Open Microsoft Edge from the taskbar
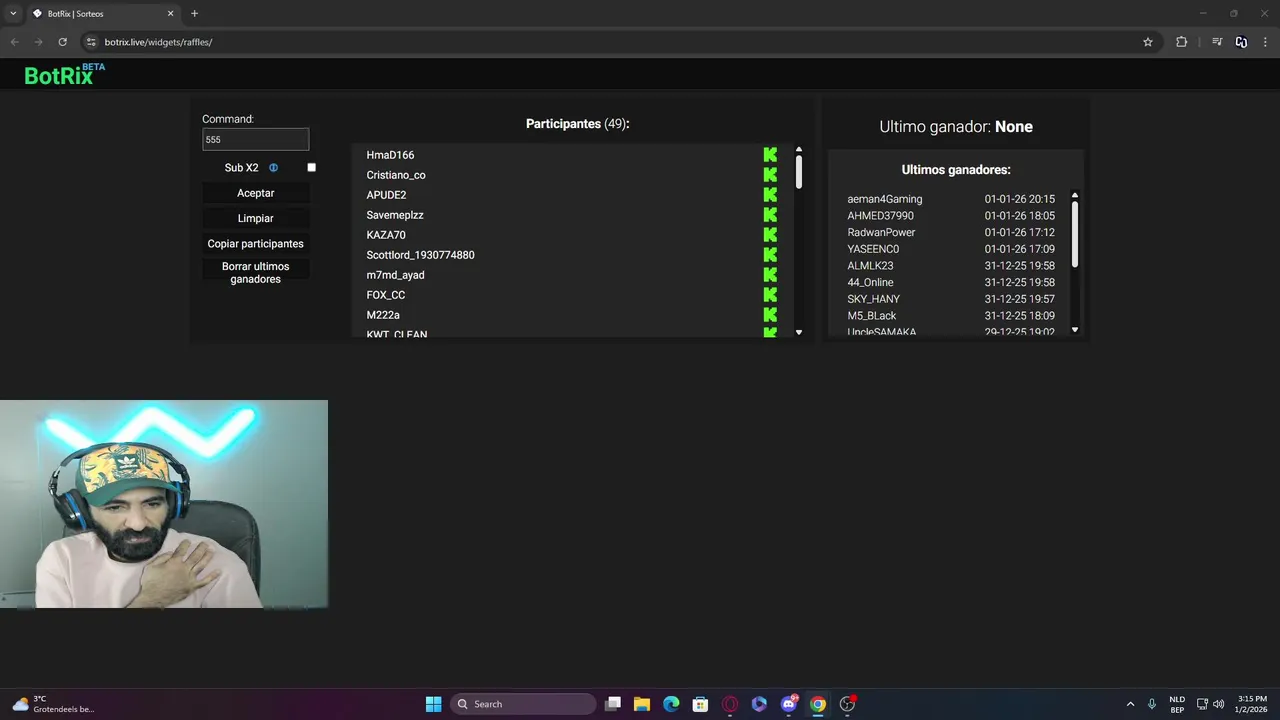Image resolution: width=1280 pixels, height=720 pixels. (x=671, y=704)
